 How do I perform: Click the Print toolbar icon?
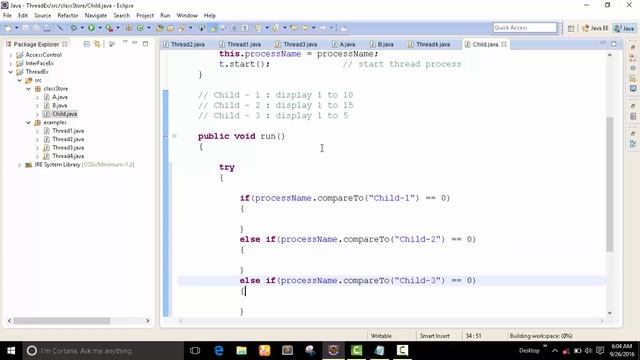(47, 28)
